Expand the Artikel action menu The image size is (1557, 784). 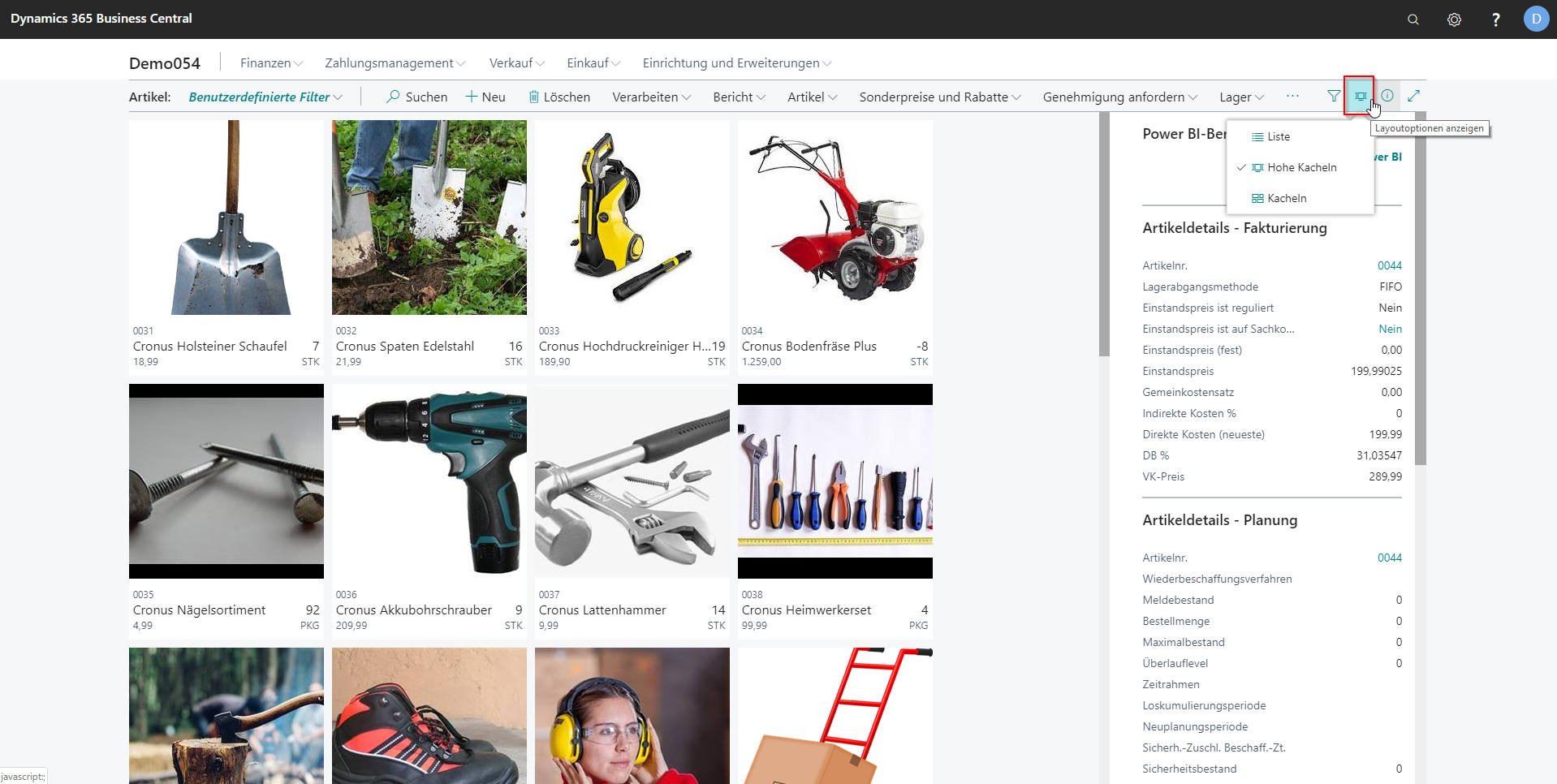tap(812, 97)
